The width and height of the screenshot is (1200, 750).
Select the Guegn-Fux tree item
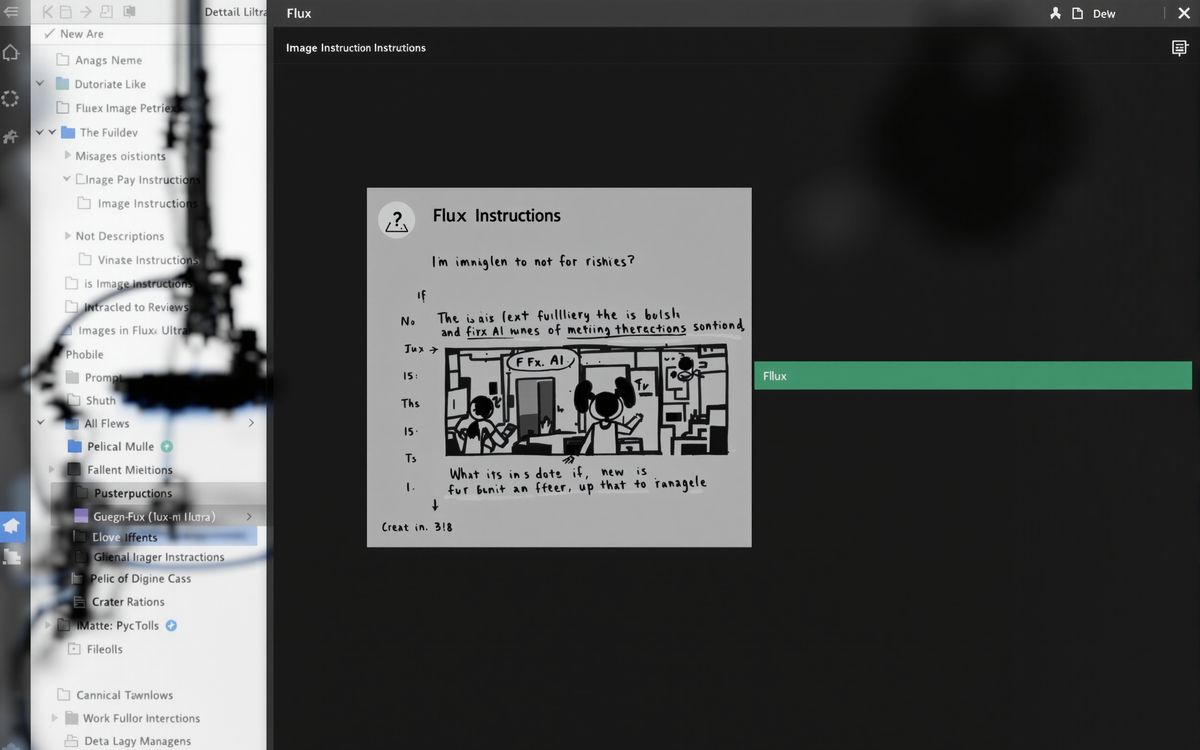[x=154, y=517]
